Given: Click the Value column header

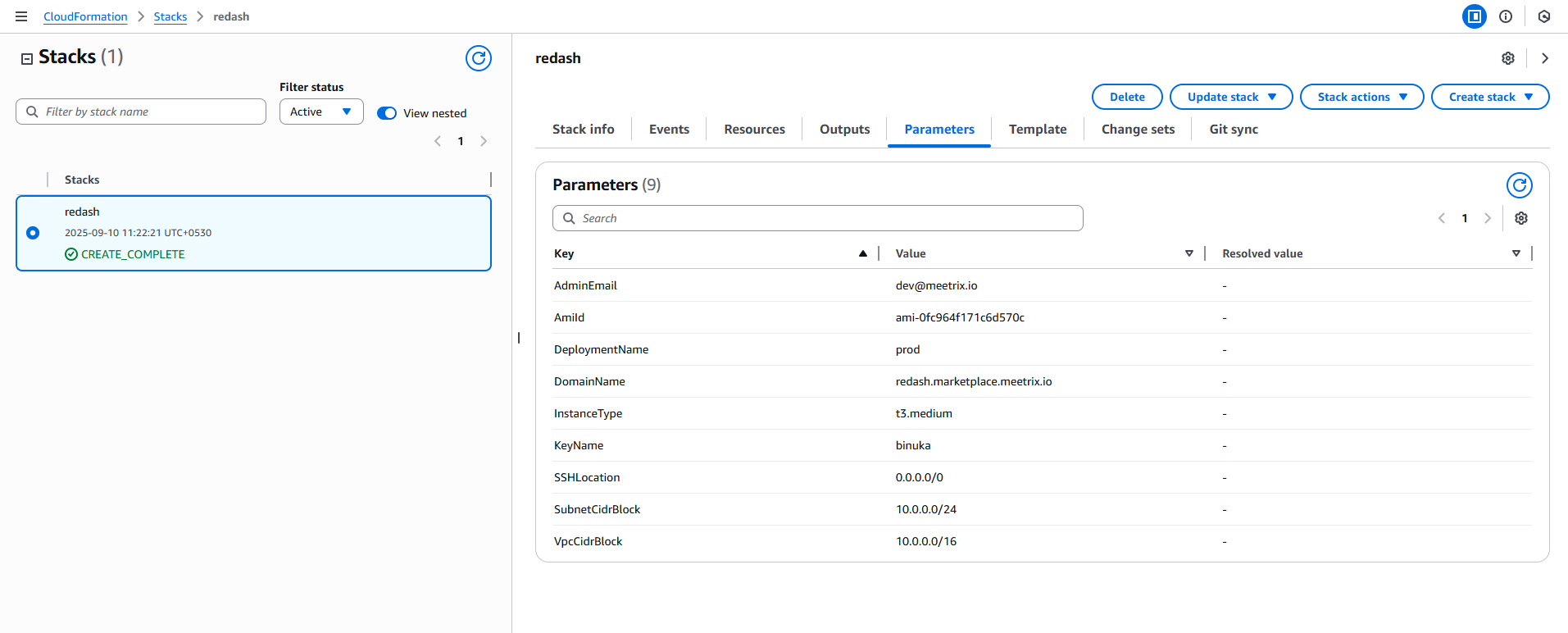Looking at the screenshot, I should (x=911, y=253).
